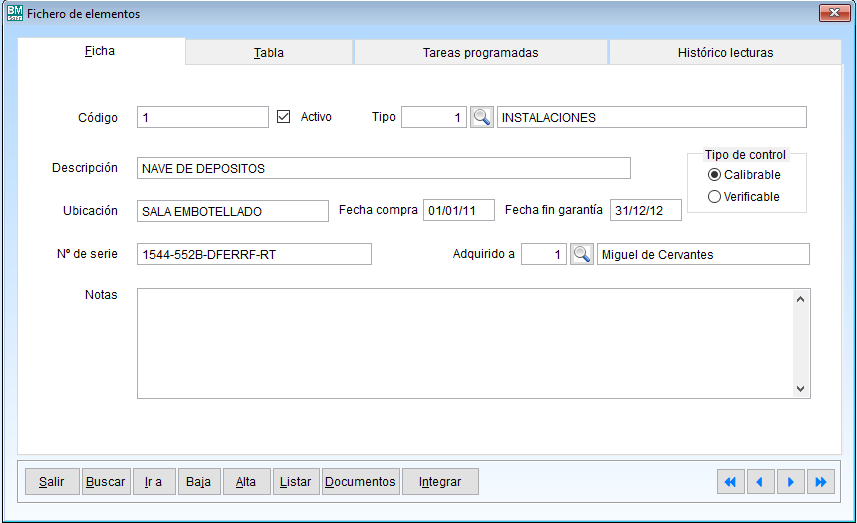Go to the first record

[x=730, y=482]
